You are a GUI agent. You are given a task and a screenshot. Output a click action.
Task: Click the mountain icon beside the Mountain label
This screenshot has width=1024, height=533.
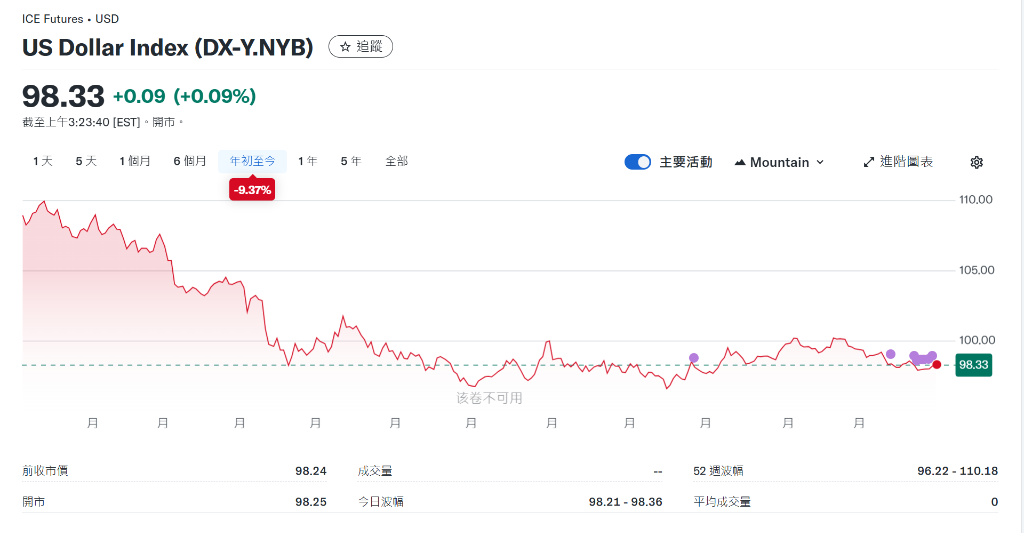point(740,162)
